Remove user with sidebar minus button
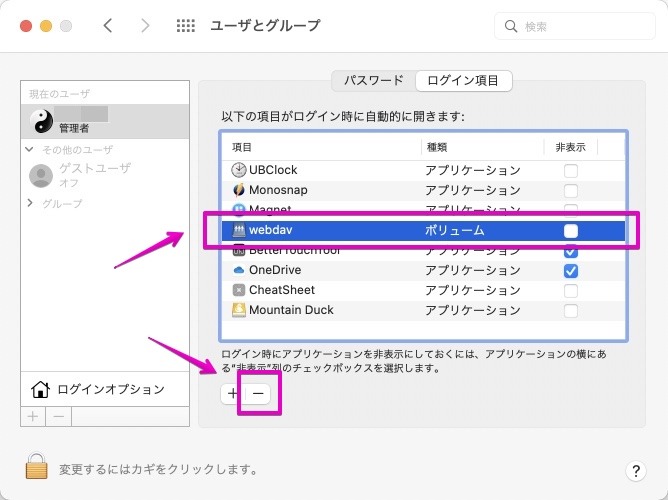The image size is (668, 500). point(59,416)
